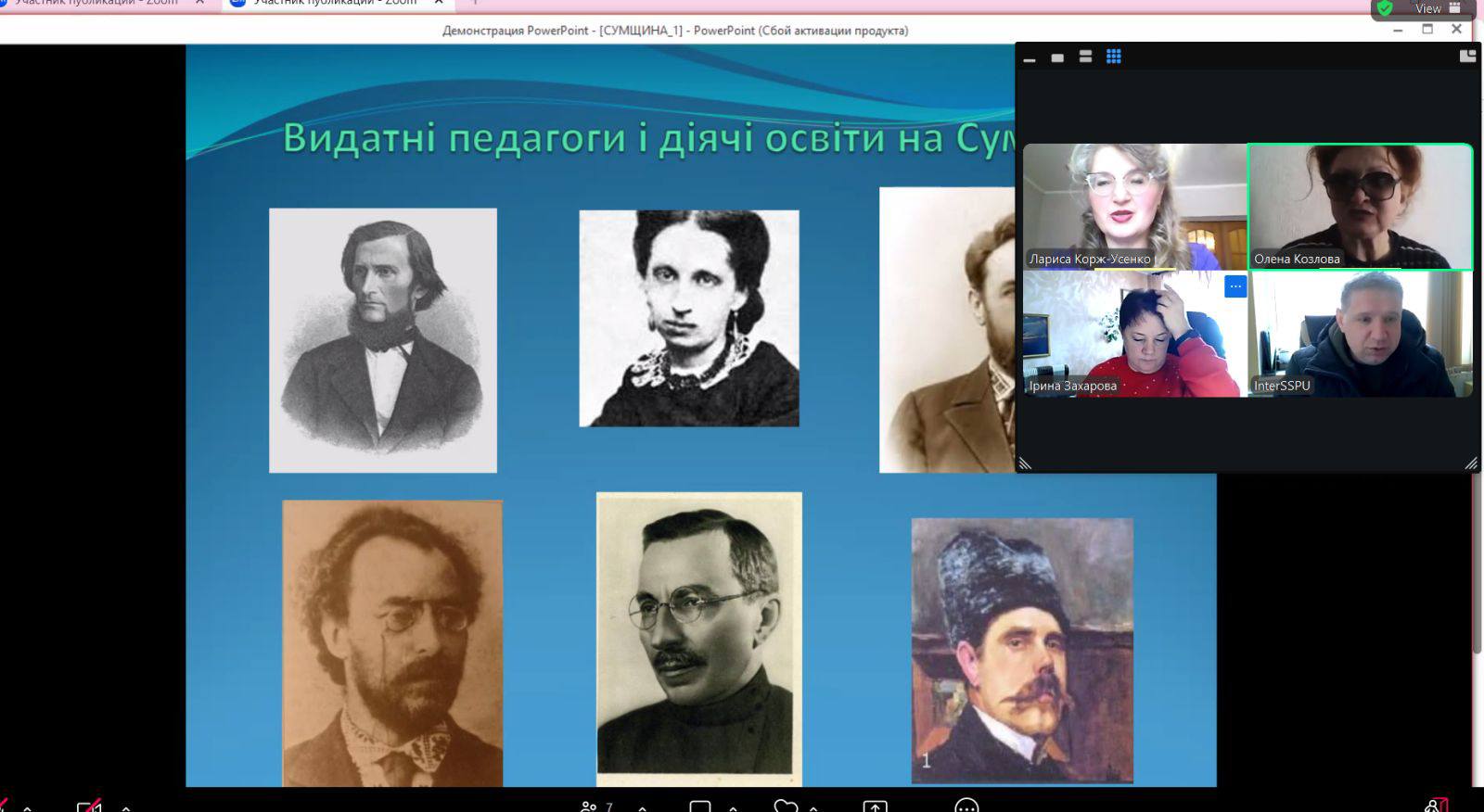Switch video panel to stacked strip view

click(1085, 57)
